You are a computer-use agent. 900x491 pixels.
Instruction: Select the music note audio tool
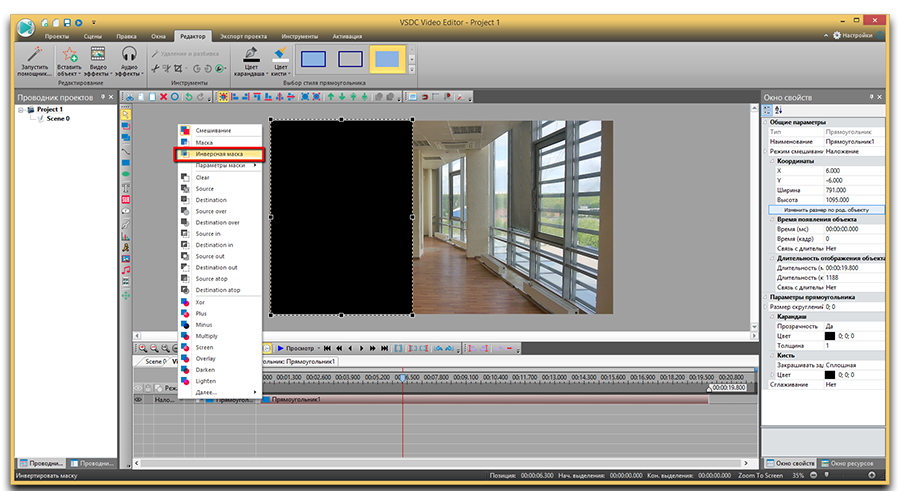126,270
